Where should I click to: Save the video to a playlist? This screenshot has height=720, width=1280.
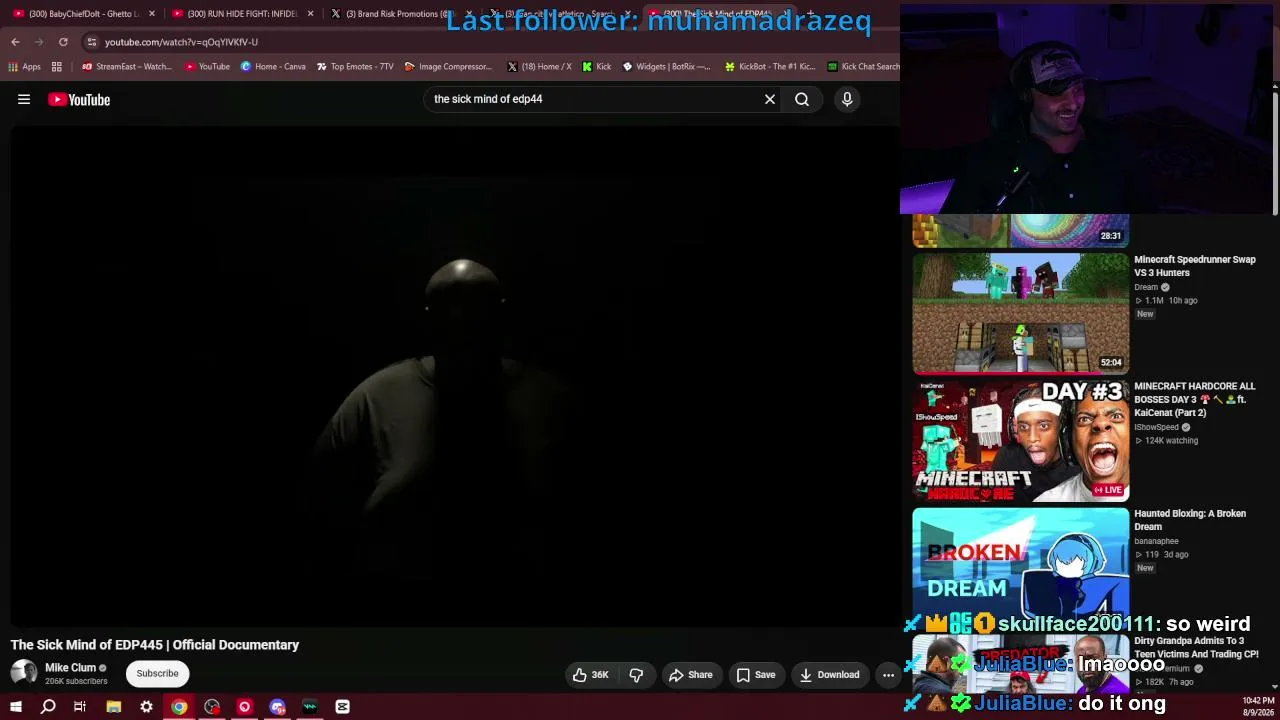coord(756,675)
